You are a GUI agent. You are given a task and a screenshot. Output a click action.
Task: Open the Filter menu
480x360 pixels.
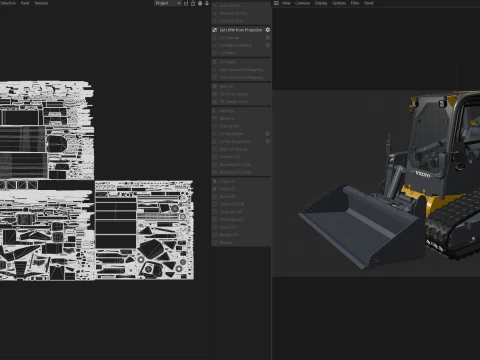pyautogui.click(x=355, y=3)
